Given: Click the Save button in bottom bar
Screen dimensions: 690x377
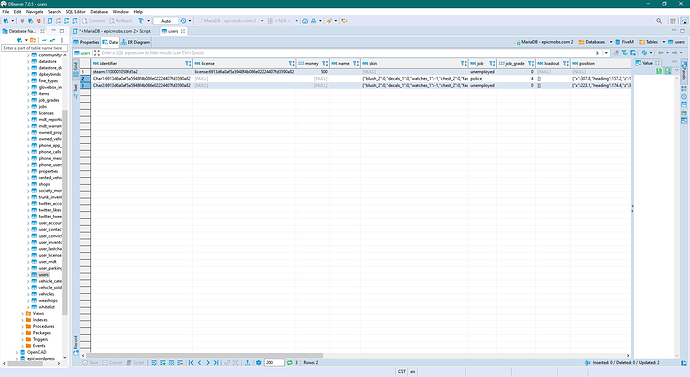Looking at the screenshot, I should (x=91, y=362).
